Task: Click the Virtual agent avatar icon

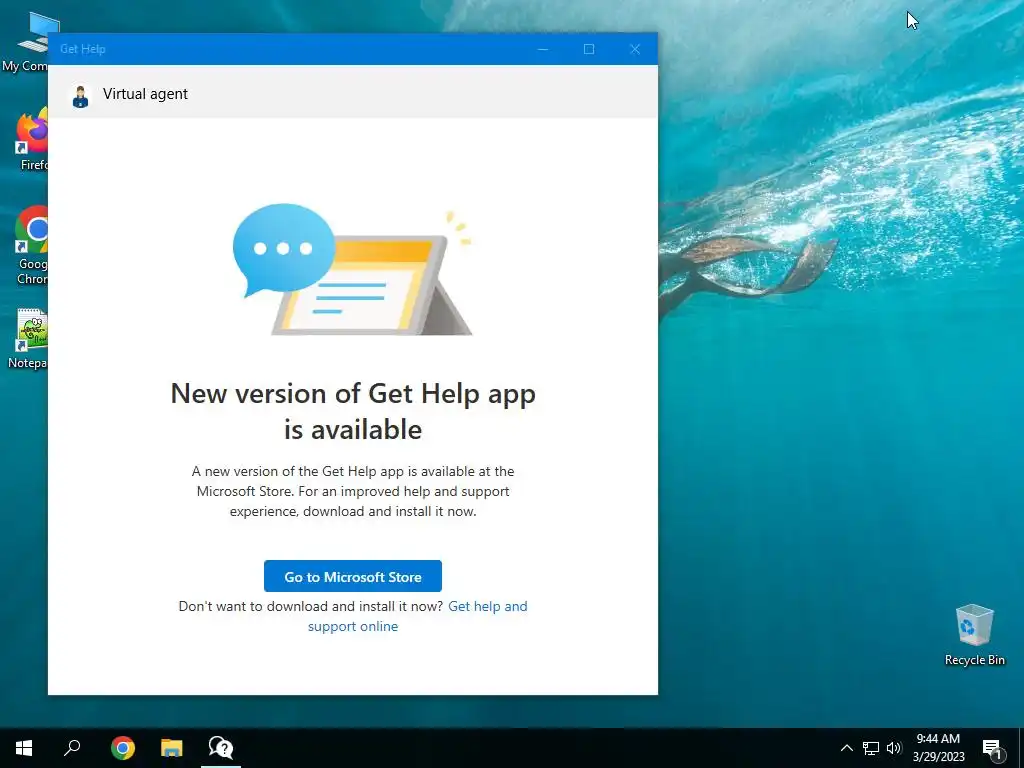Action: pos(80,97)
